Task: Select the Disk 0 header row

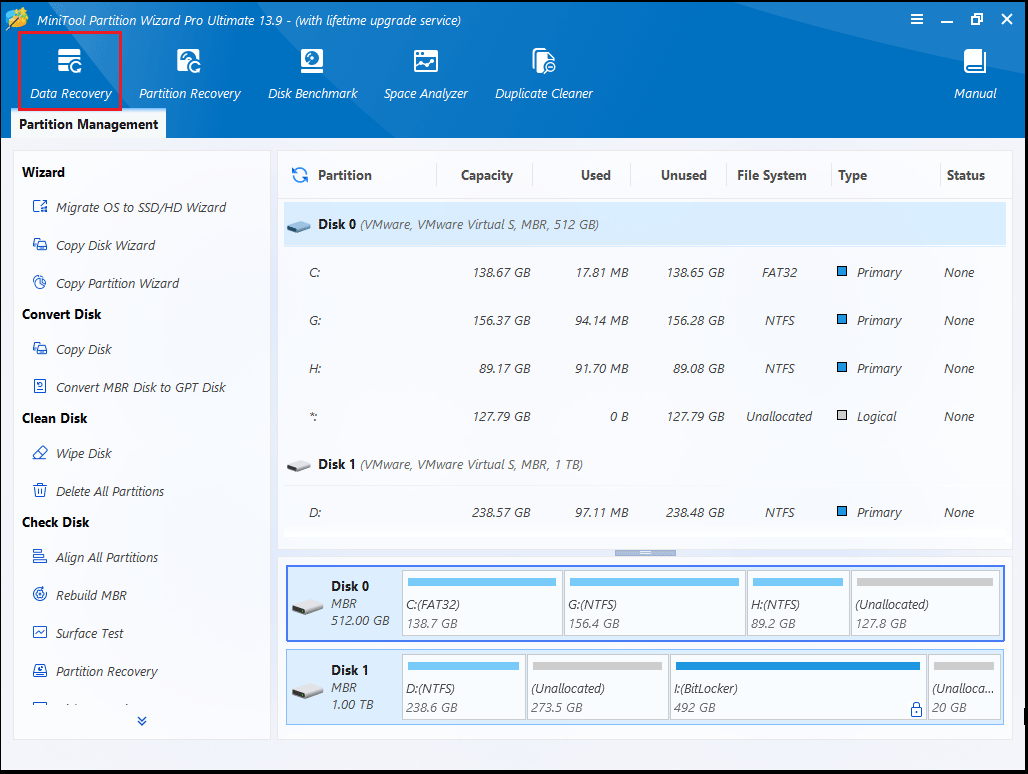Action: [644, 224]
